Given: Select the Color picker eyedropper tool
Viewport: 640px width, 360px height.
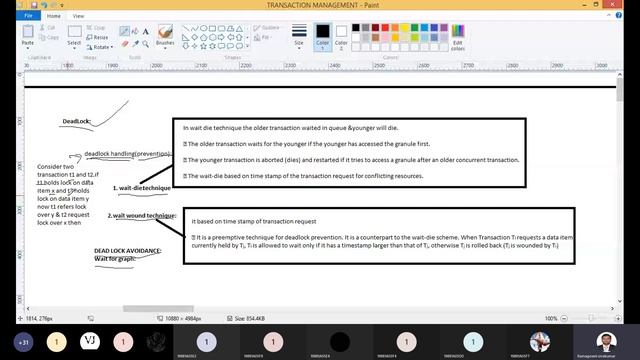Looking at the screenshot, I should click(135, 44).
